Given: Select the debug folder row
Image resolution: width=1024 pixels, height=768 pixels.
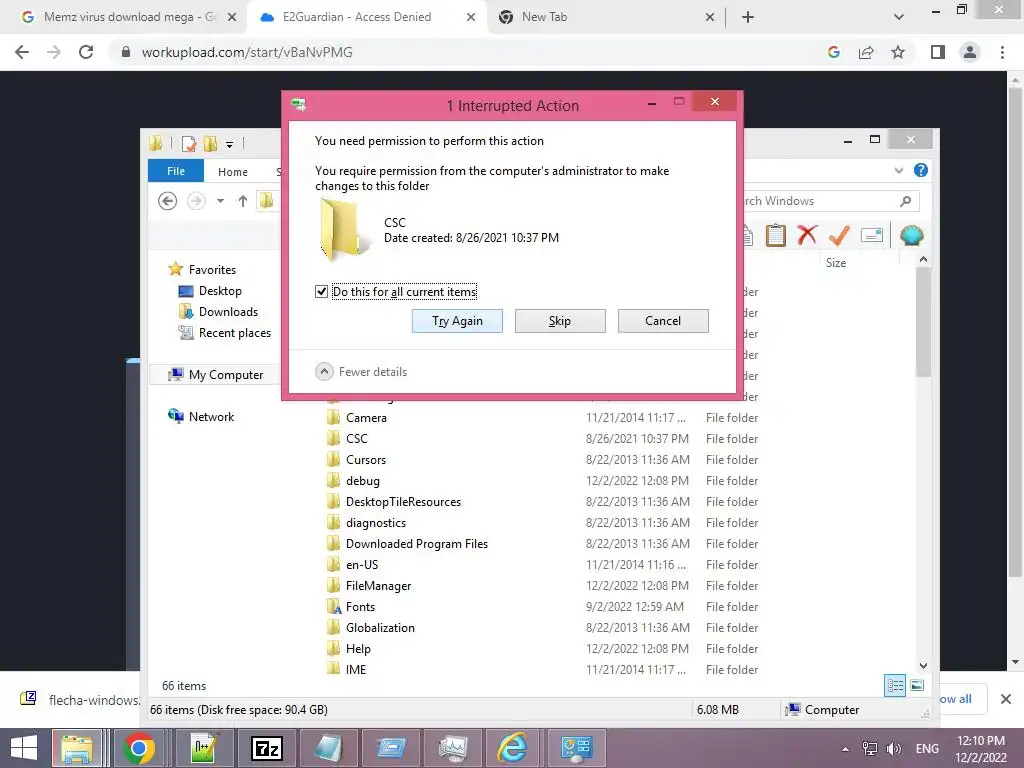Looking at the screenshot, I should point(542,481).
